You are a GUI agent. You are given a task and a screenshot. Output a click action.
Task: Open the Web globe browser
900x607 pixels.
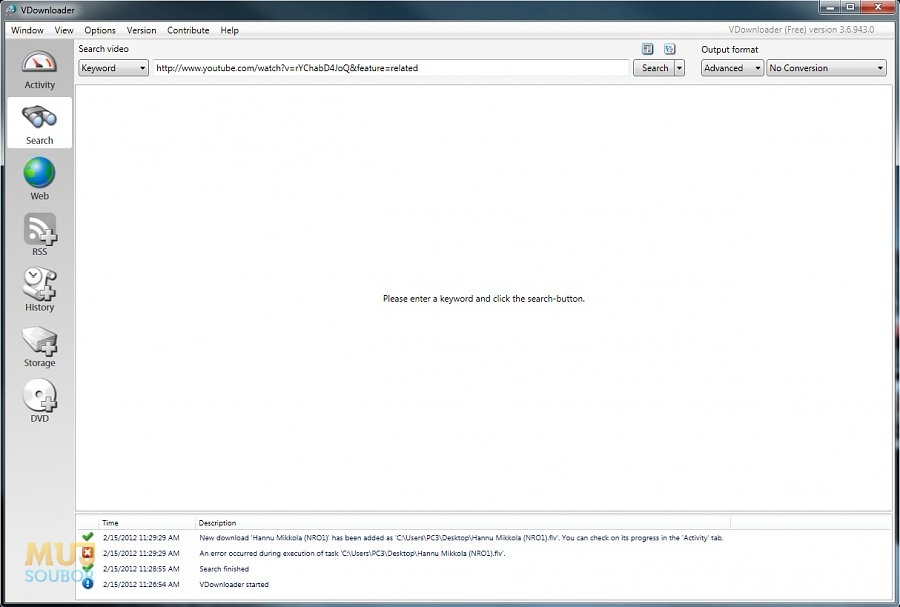click(40, 178)
